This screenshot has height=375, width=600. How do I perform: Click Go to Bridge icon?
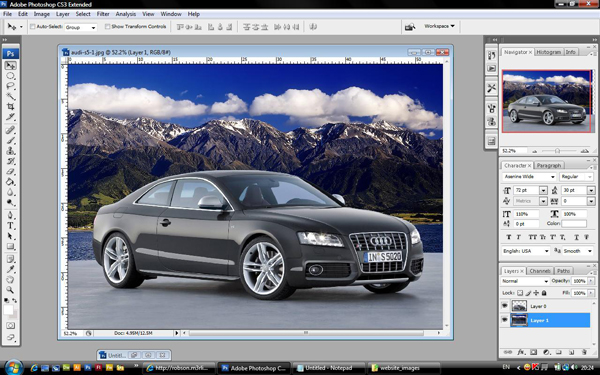pyautogui.click(x=410, y=27)
